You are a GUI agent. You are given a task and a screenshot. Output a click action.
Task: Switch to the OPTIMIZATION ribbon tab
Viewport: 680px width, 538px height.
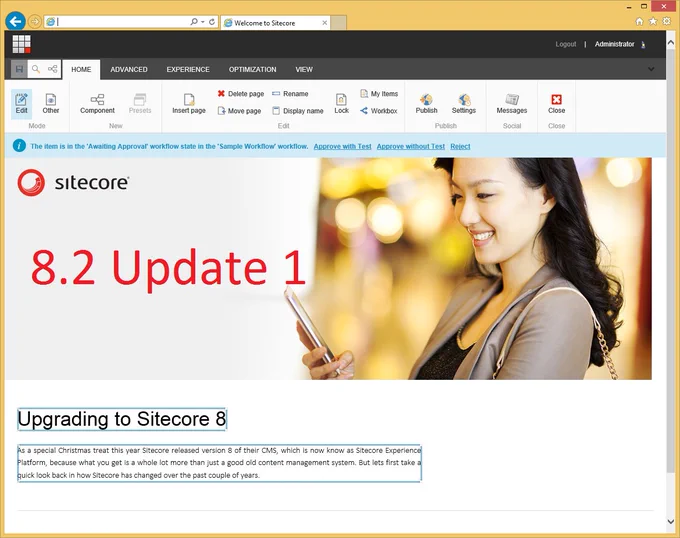(x=252, y=69)
